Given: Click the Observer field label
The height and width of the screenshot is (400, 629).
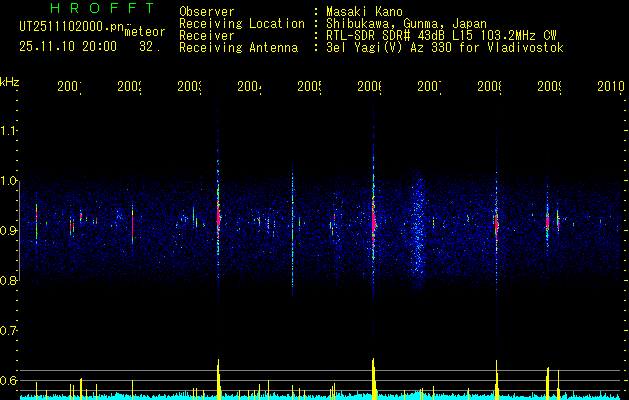Looking at the screenshot, I should pyautogui.click(x=207, y=12).
